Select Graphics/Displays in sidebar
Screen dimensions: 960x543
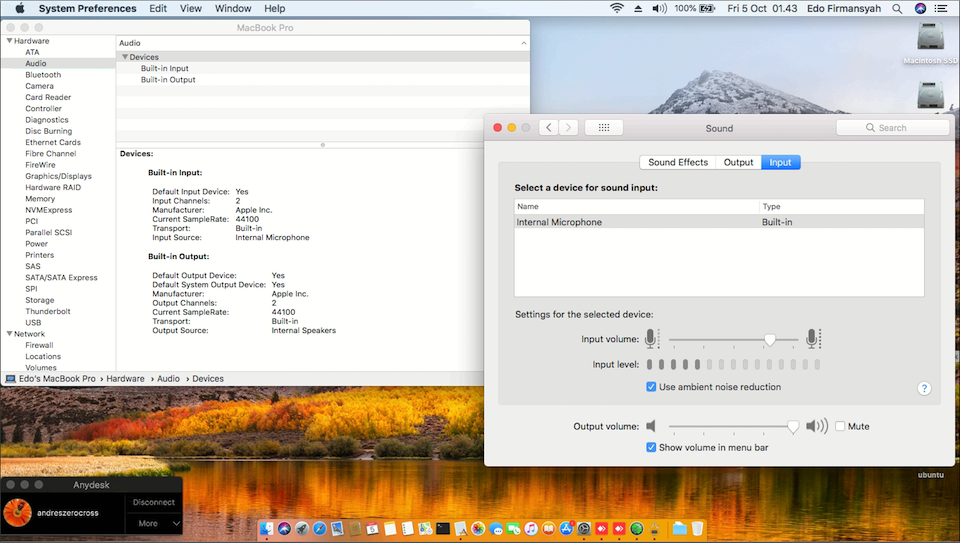point(58,176)
